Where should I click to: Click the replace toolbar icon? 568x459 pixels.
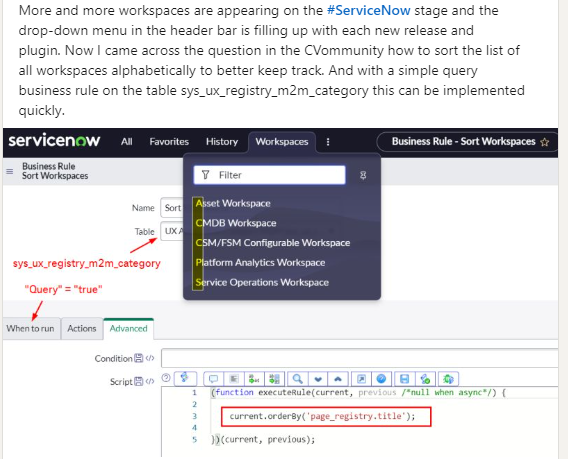pos(254,379)
